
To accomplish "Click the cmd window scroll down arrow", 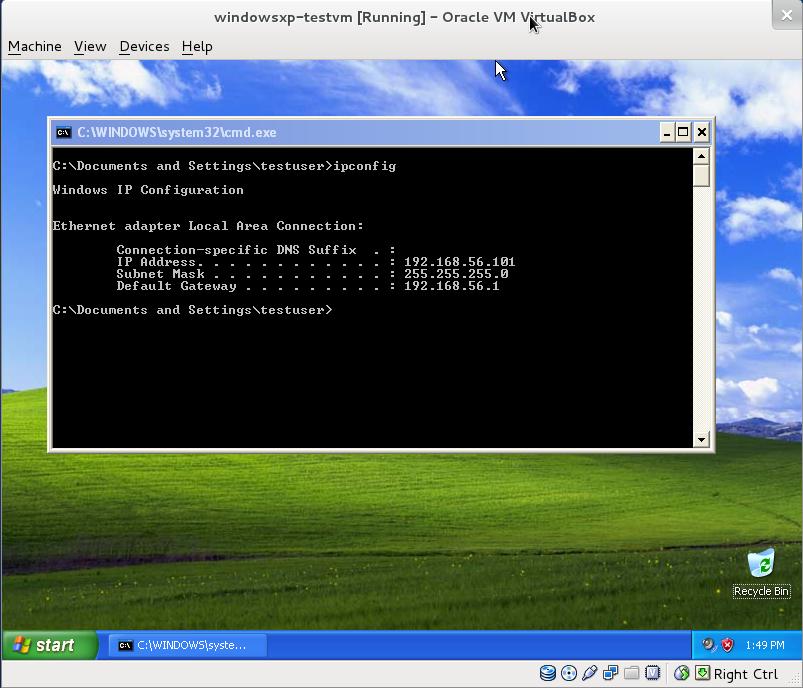I will click(701, 439).
